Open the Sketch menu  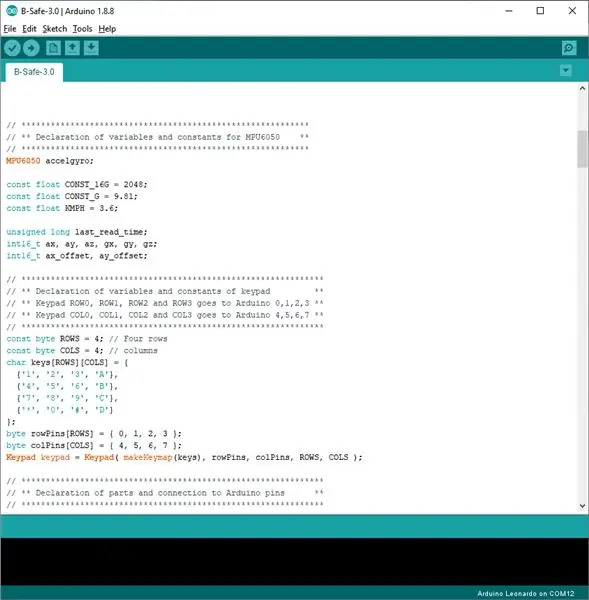tap(55, 29)
